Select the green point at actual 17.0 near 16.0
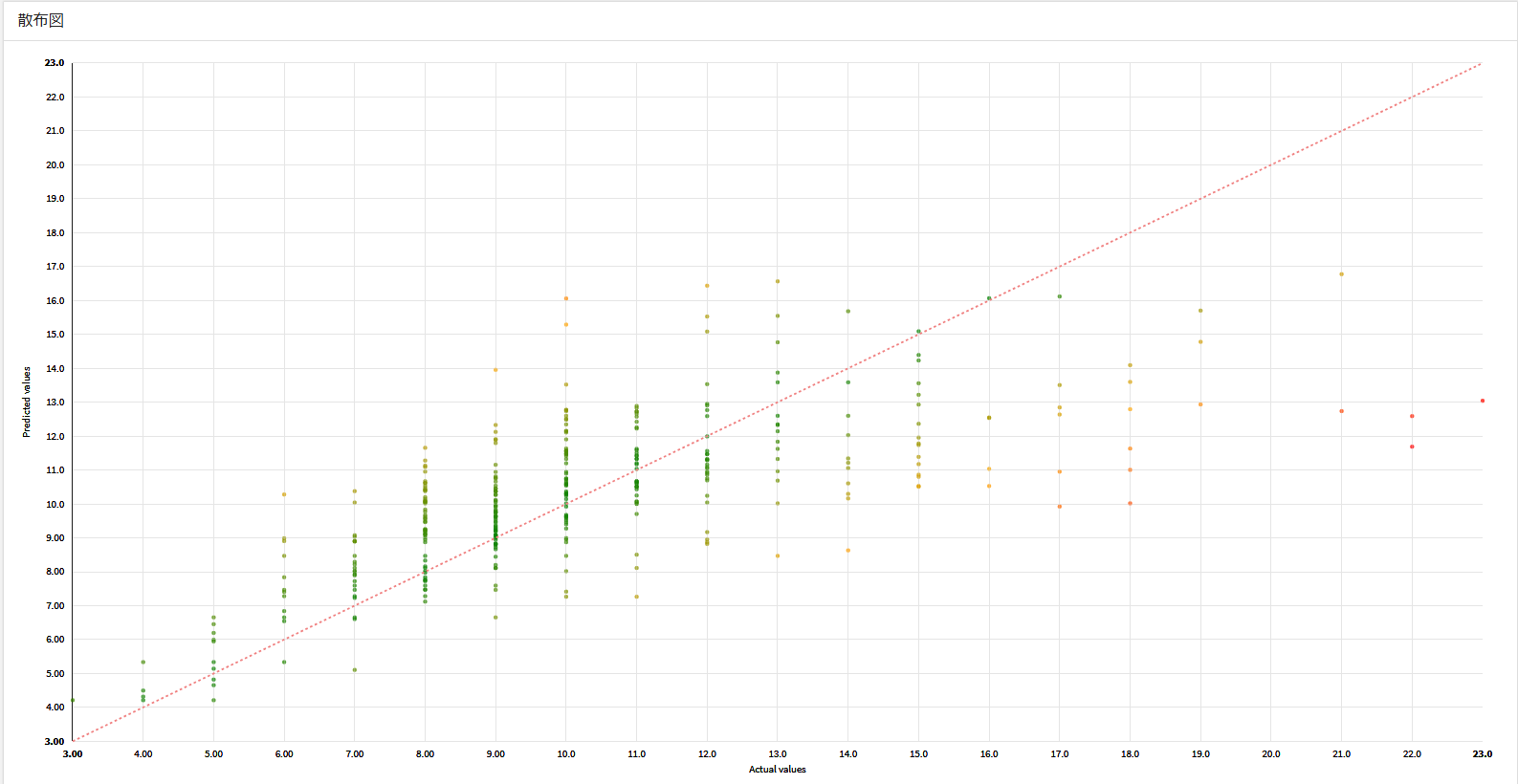The image size is (1518, 784). (x=1060, y=296)
